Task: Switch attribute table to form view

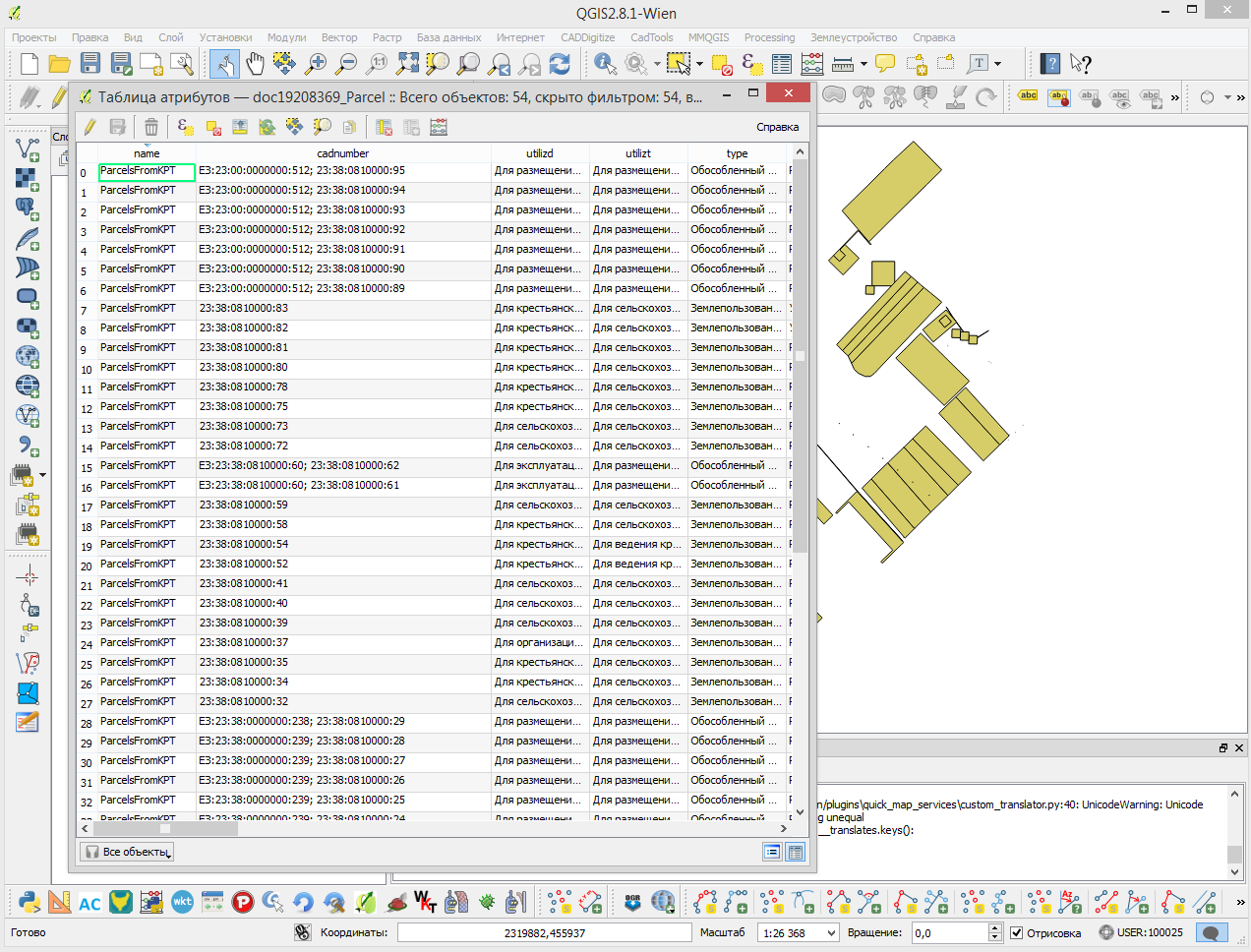Action: pos(772,852)
